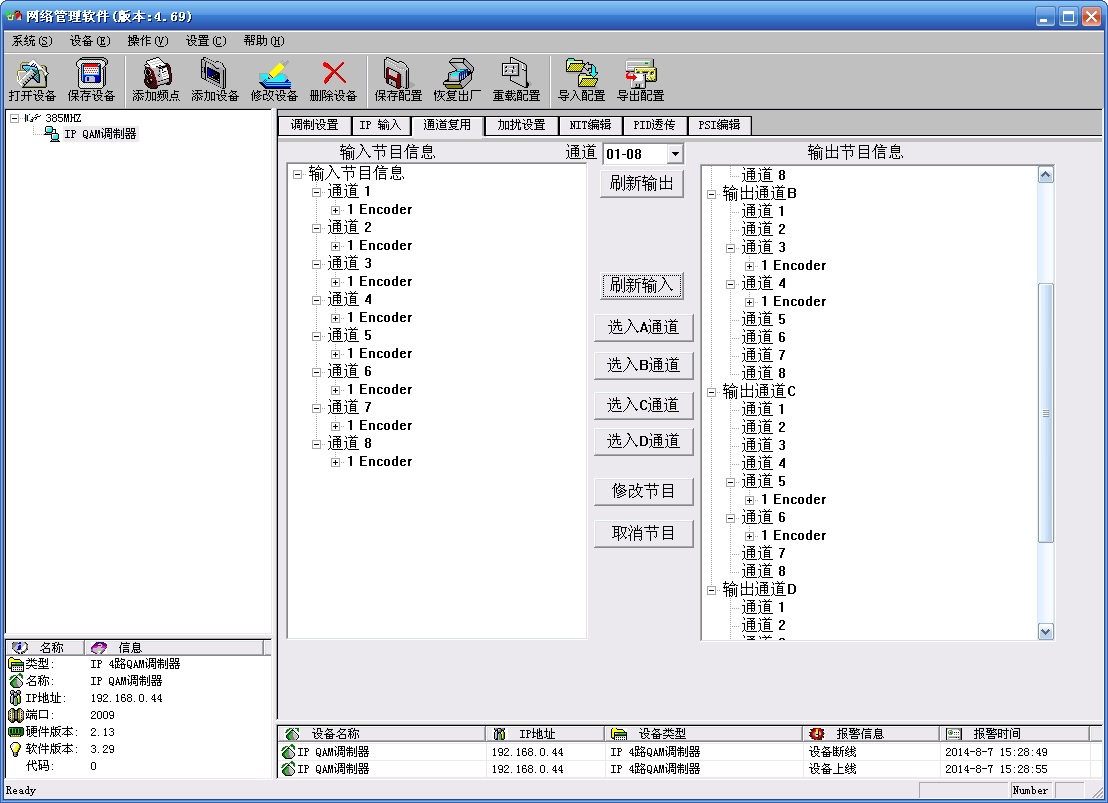
Task: Open the 设备(E) menu
Action: (90, 41)
